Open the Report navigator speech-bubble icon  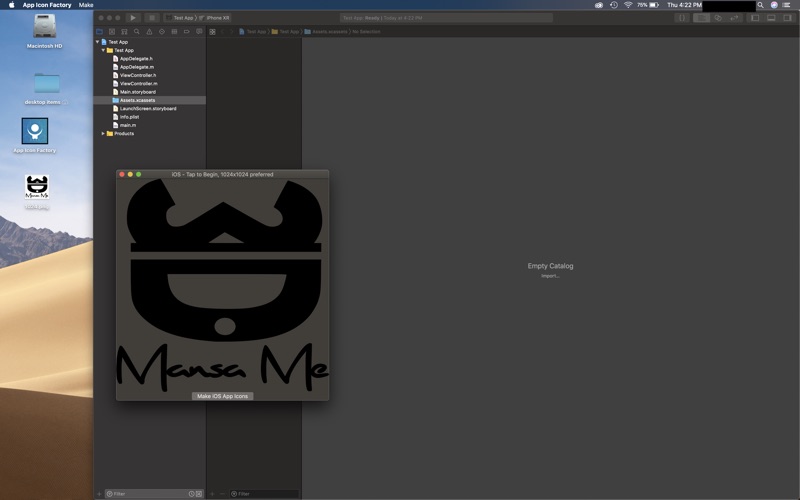(199, 32)
